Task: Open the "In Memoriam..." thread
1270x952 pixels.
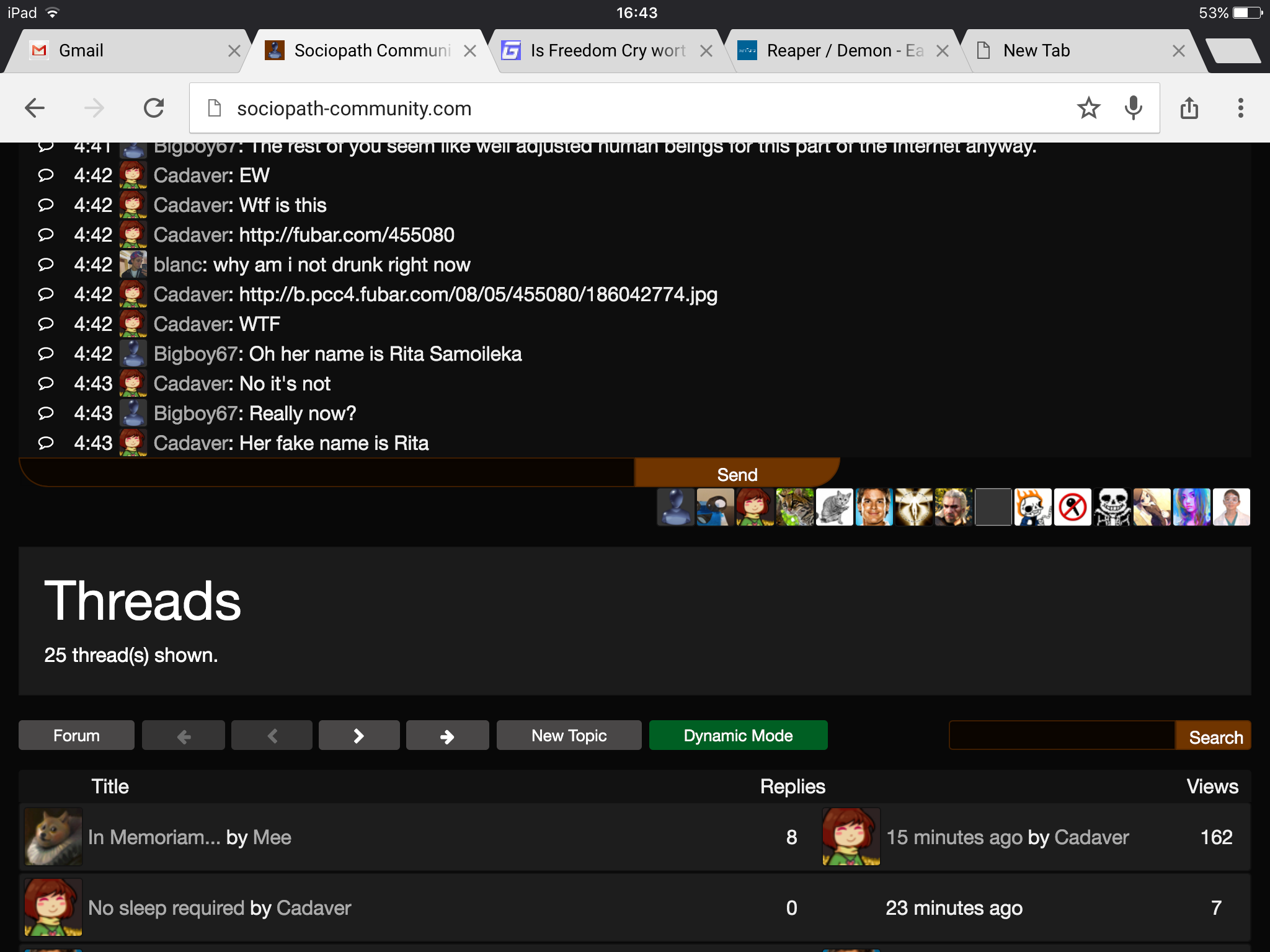Action: (x=154, y=837)
